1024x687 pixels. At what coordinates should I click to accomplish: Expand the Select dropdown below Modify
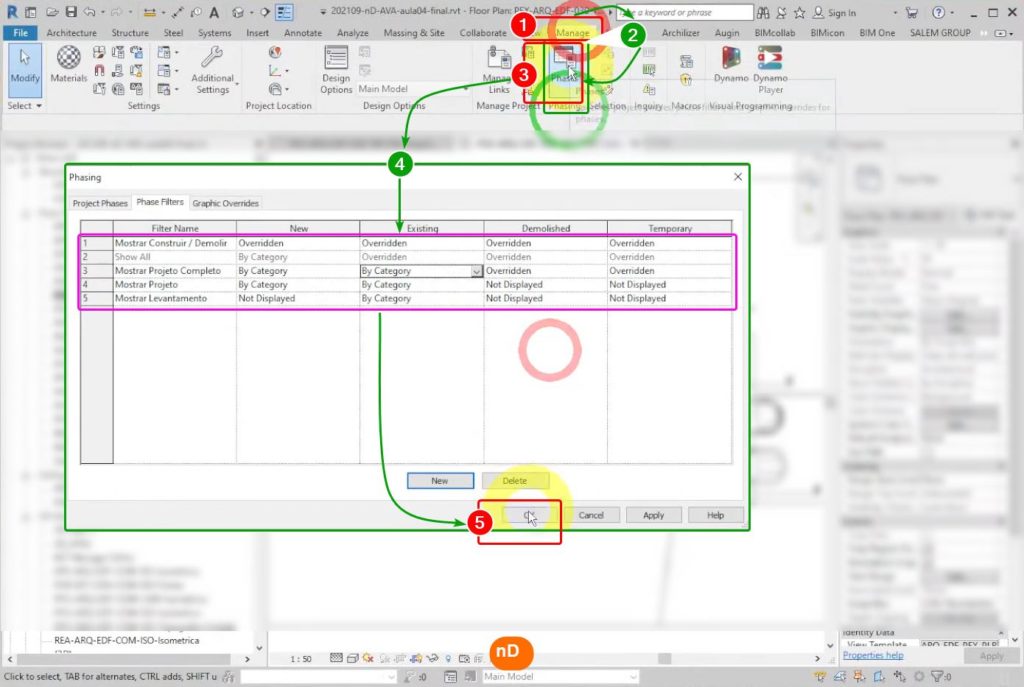click(x=25, y=106)
